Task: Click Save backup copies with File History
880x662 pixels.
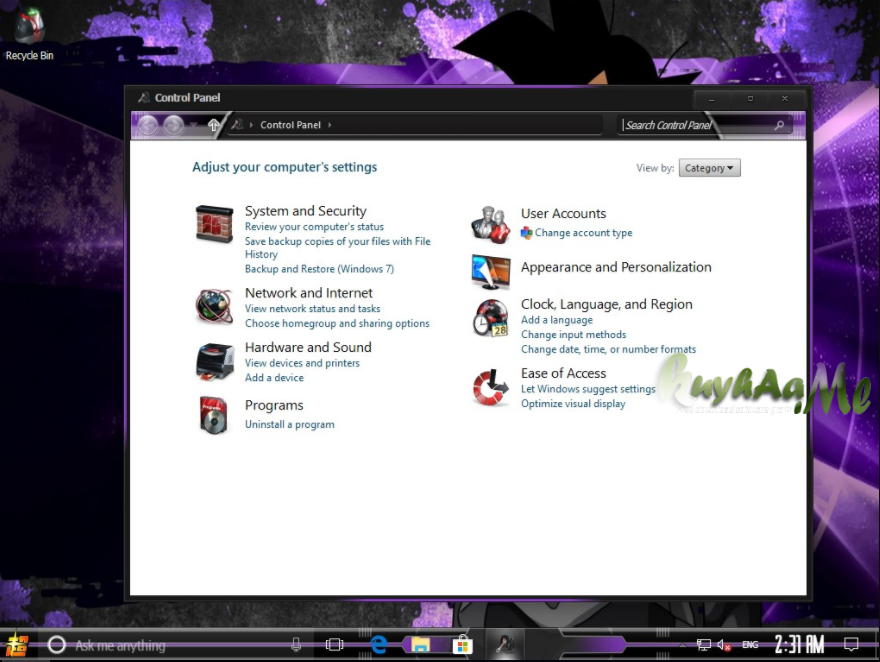Action: [x=337, y=247]
